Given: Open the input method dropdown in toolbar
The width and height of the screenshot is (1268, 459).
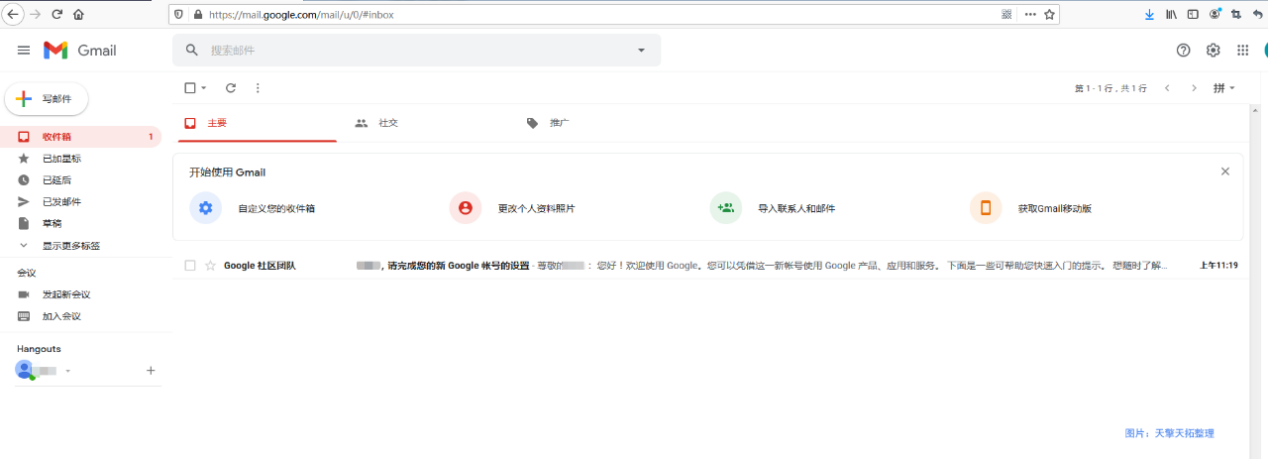Looking at the screenshot, I should tap(1225, 88).
